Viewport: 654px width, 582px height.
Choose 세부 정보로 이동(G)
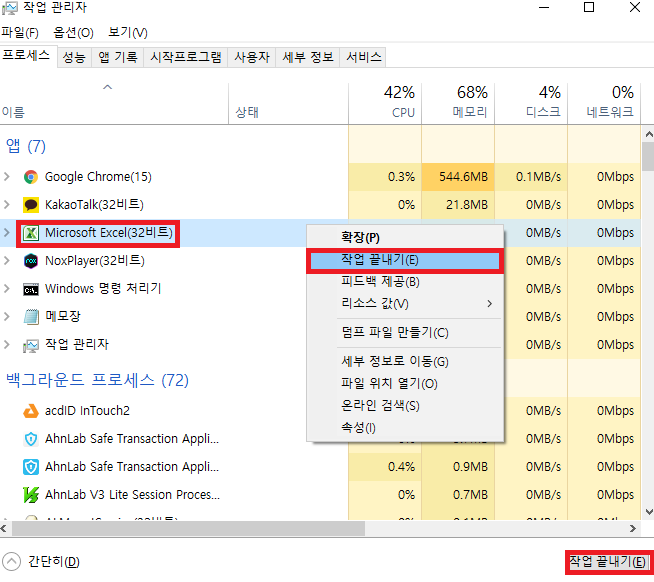(405, 361)
